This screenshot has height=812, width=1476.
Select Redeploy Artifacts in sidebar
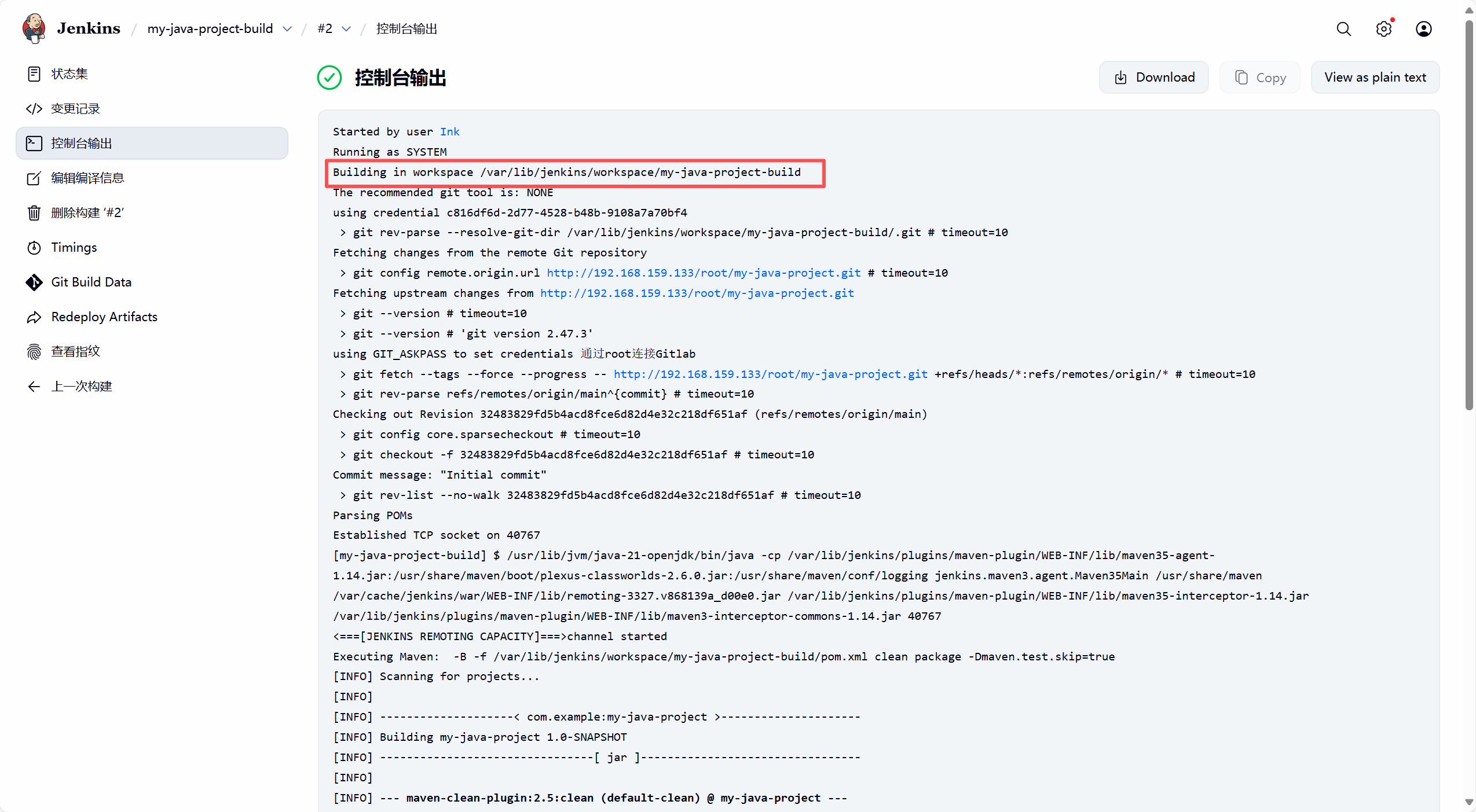coord(104,317)
